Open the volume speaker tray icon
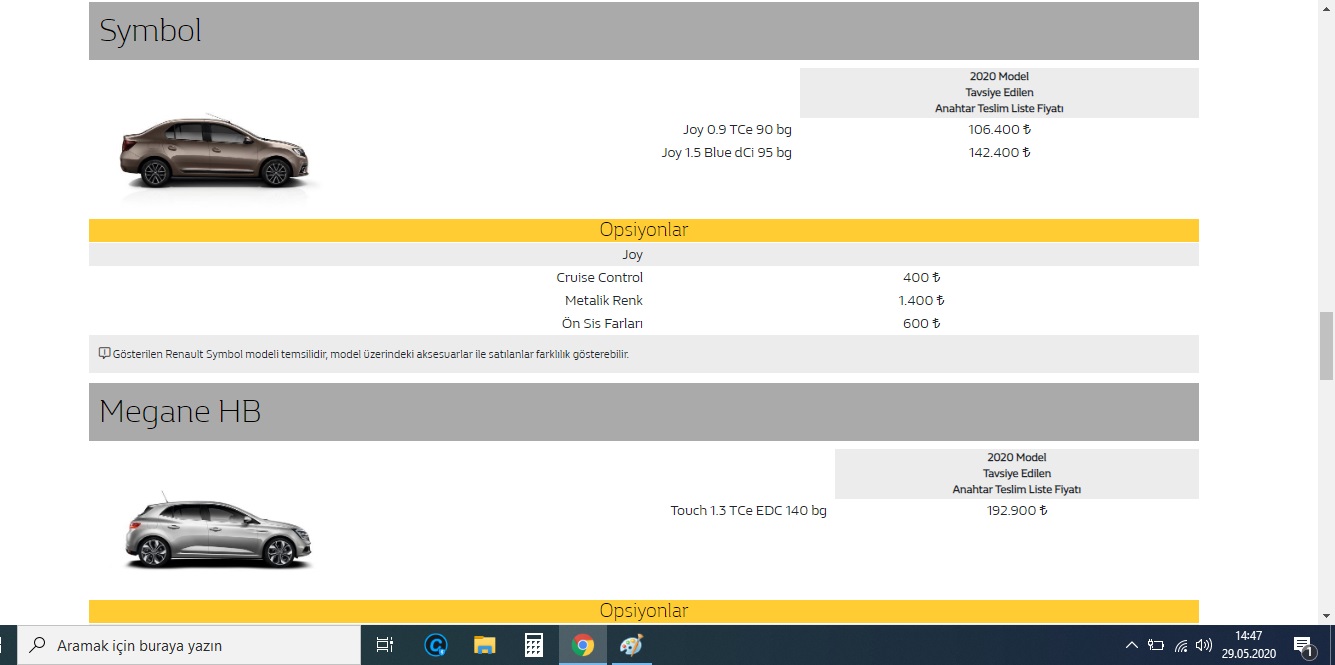 click(1204, 645)
